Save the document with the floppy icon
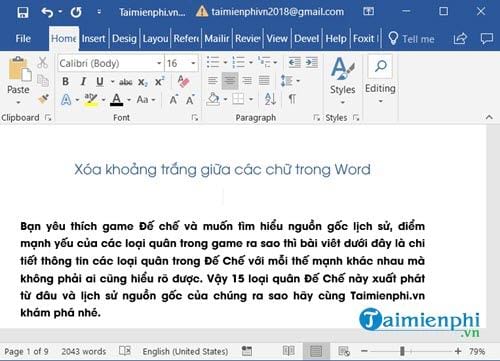Screen dimensions: 500x361 coord(23,13)
